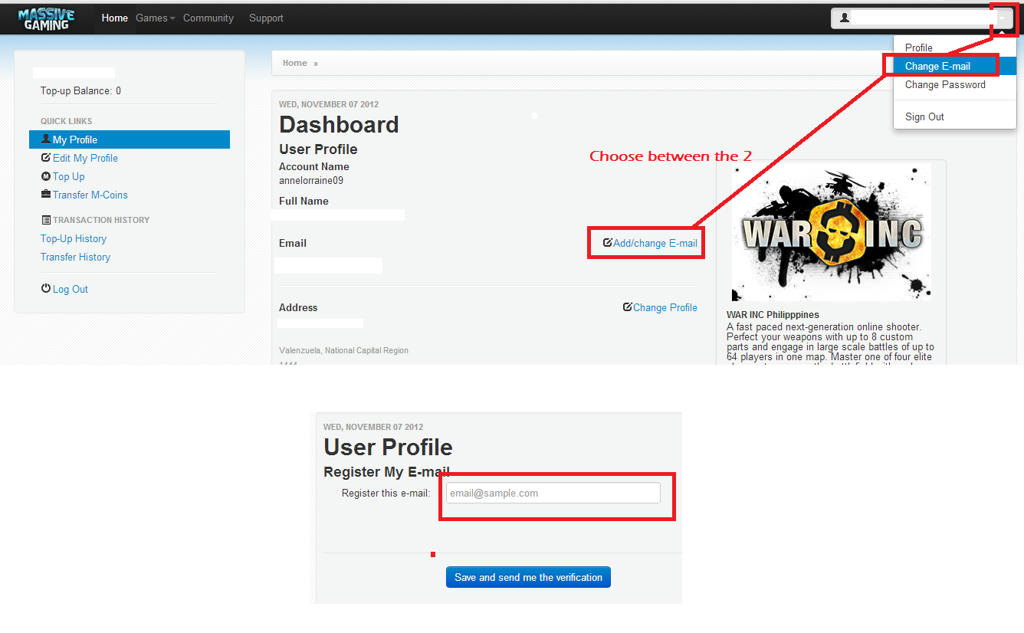Focus the Register this e-mail field
The height and width of the screenshot is (633, 1024).
pyautogui.click(x=552, y=493)
